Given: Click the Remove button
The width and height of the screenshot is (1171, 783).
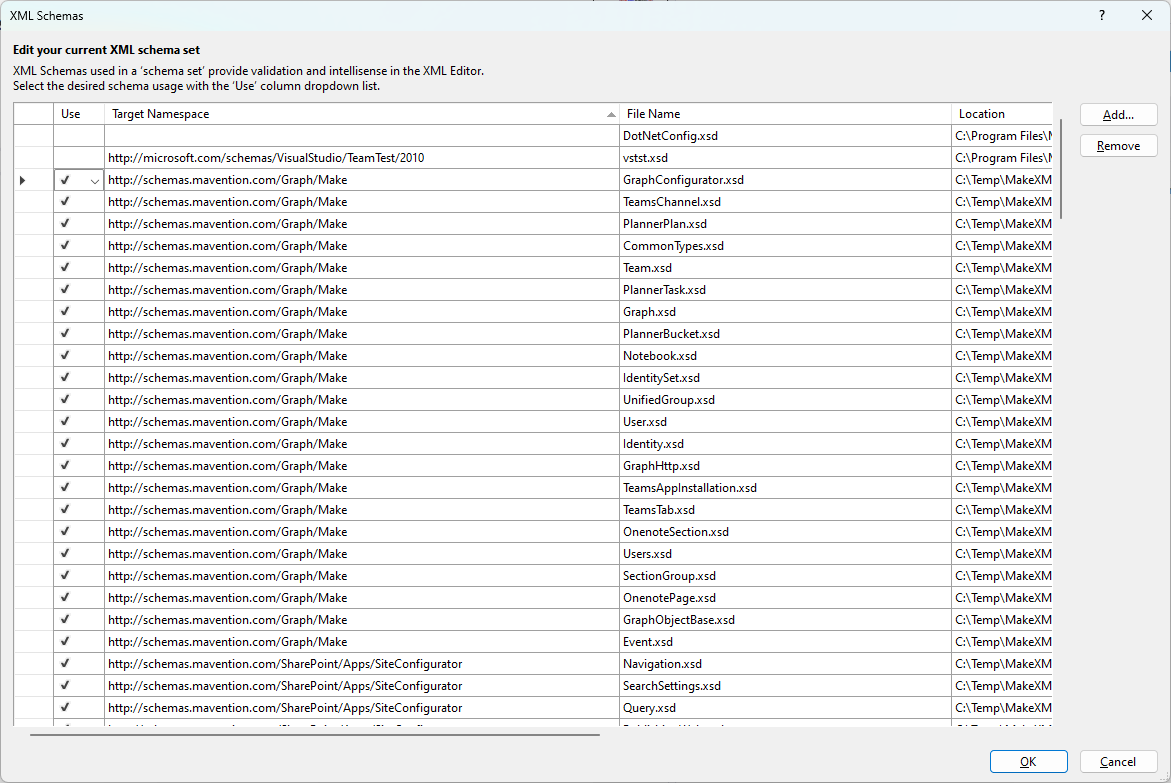Looking at the screenshot, I should click(1118, 146).
